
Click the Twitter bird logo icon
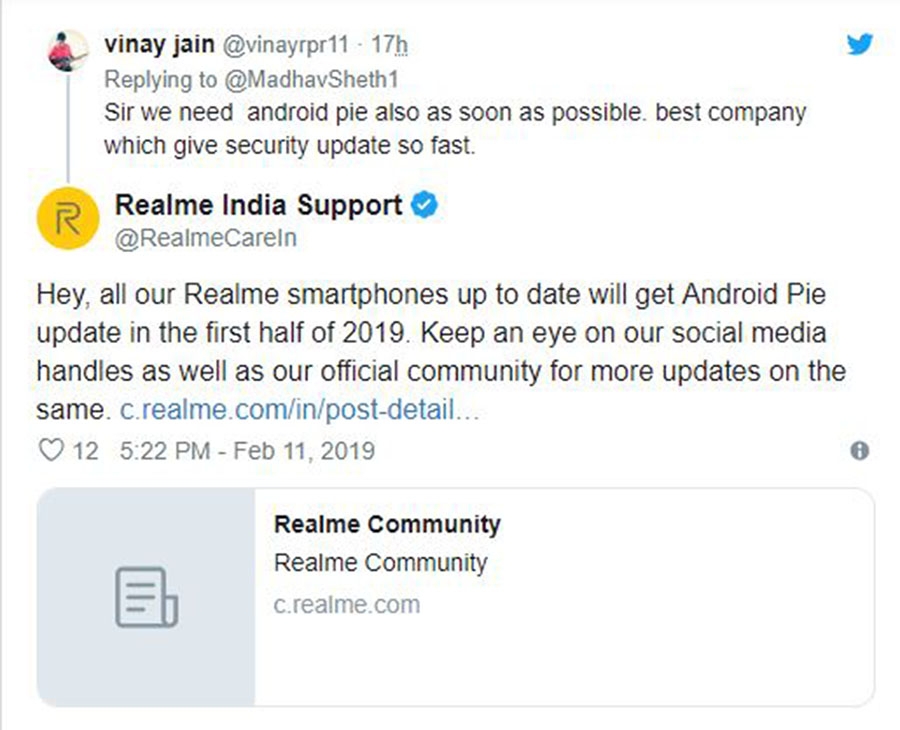tap(859, 44)
